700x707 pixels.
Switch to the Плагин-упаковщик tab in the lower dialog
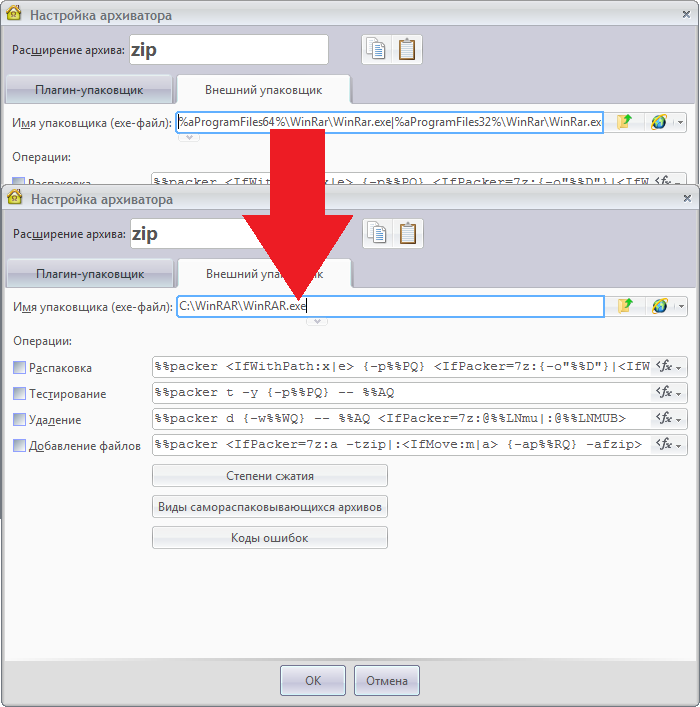click(90, 273)
